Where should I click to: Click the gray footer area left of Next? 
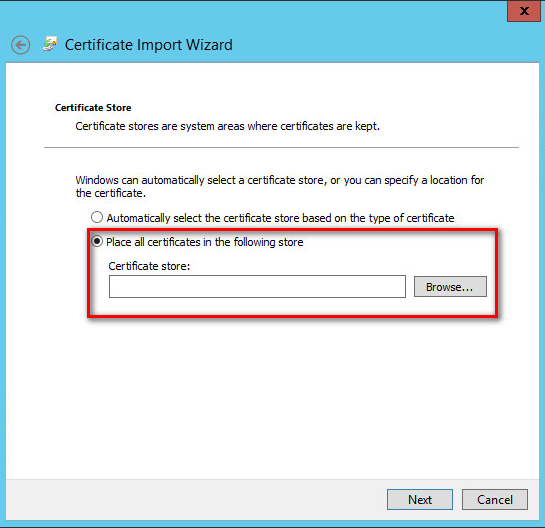(195, 499)
